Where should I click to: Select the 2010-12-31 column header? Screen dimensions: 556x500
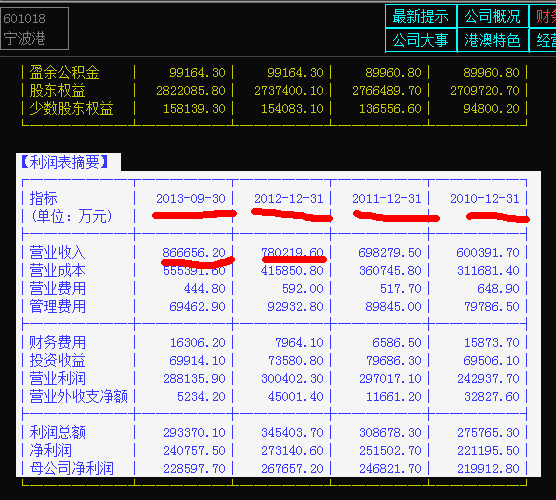click(x=485, y=199)
